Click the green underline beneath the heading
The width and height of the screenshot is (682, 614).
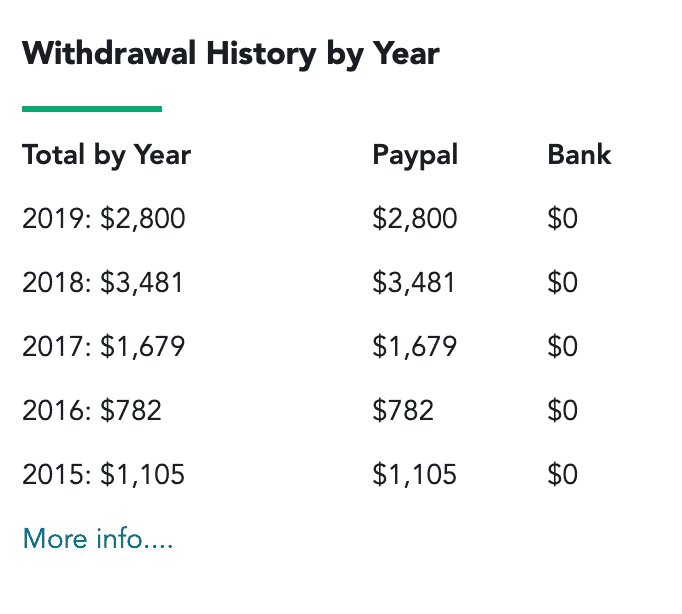point(92,109)
